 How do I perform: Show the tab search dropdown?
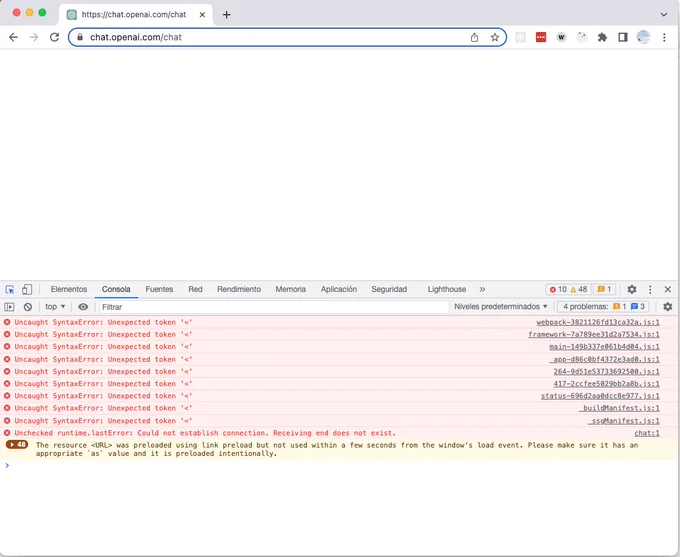pyautogui.click(x=664, y=15)
